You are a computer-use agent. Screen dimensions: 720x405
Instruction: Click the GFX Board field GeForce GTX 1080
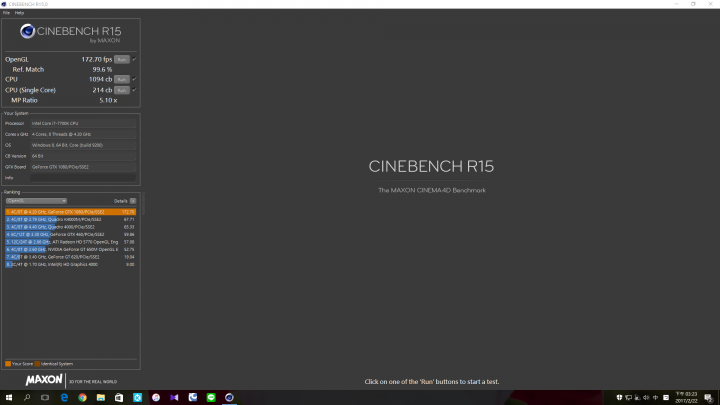83,167
